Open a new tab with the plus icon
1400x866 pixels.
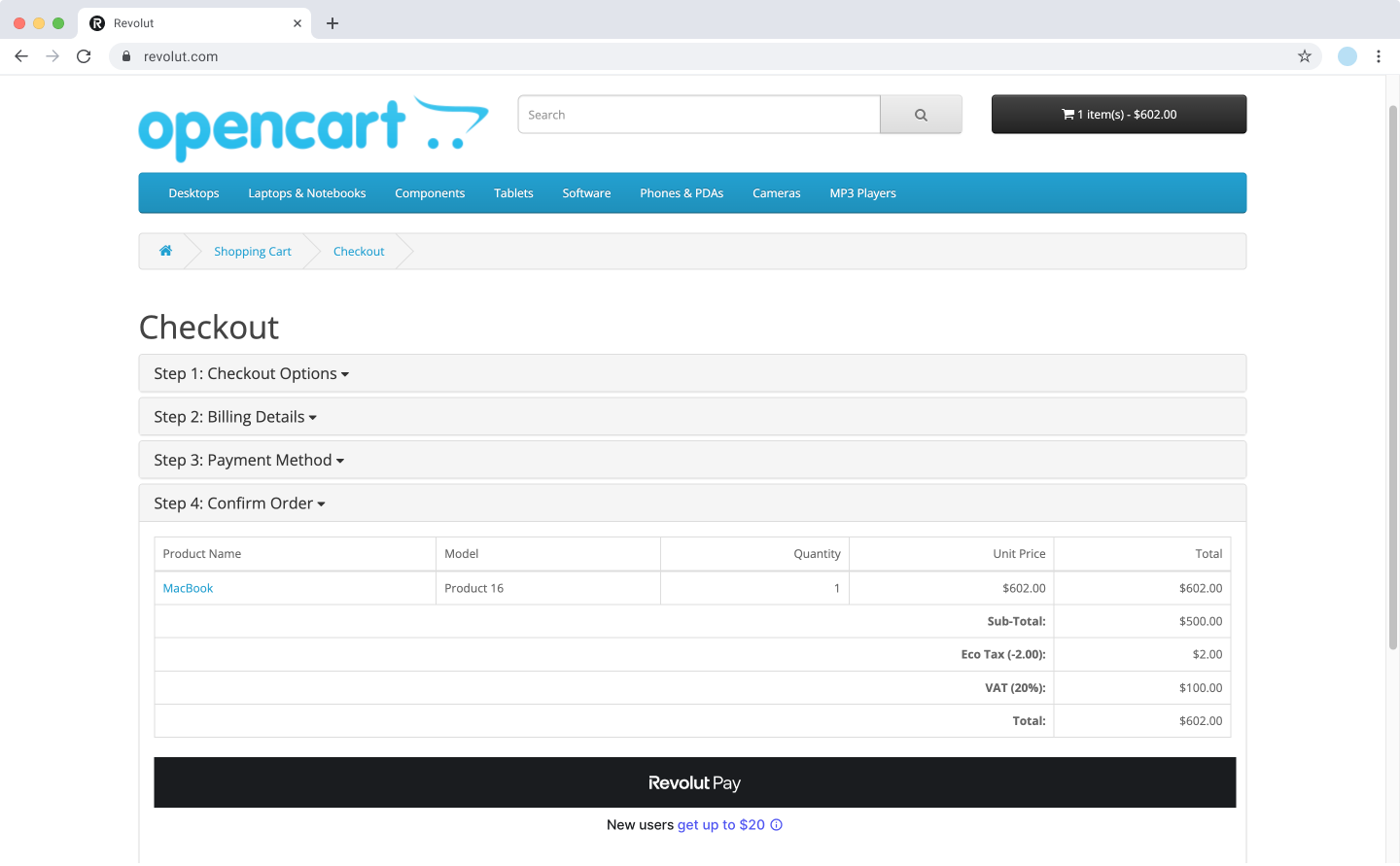tap(332, 23)
